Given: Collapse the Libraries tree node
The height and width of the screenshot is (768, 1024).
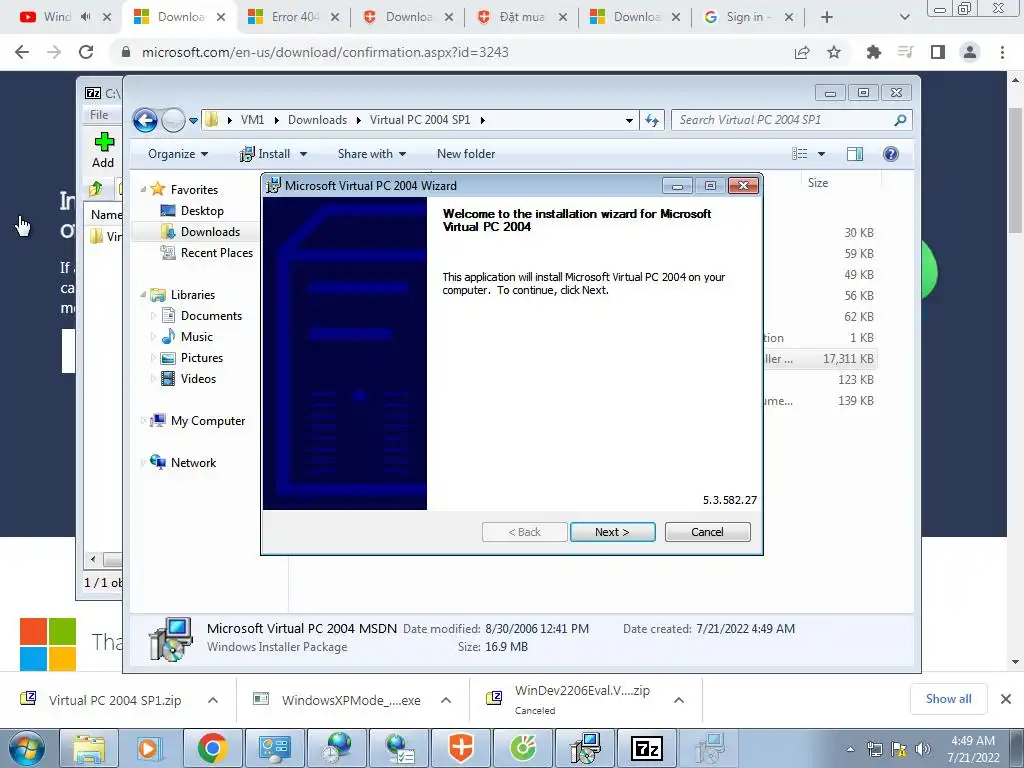Looking at the screenshot, I should (x=143, y=295).
